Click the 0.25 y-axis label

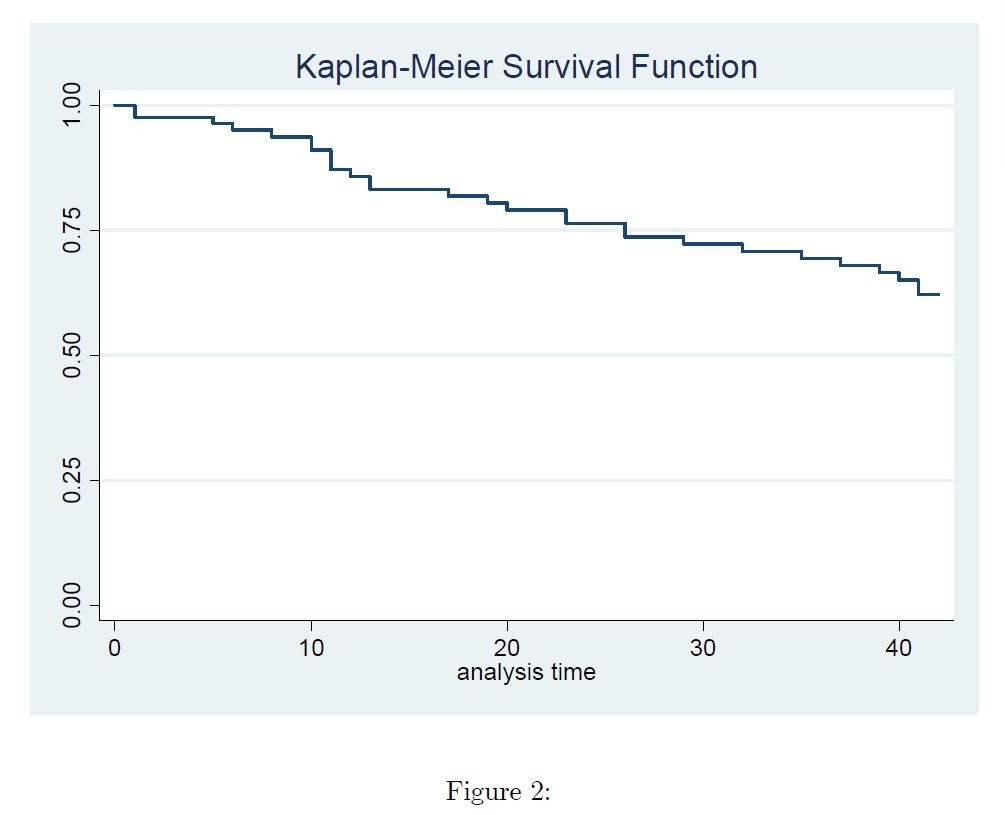click(73, 480)
